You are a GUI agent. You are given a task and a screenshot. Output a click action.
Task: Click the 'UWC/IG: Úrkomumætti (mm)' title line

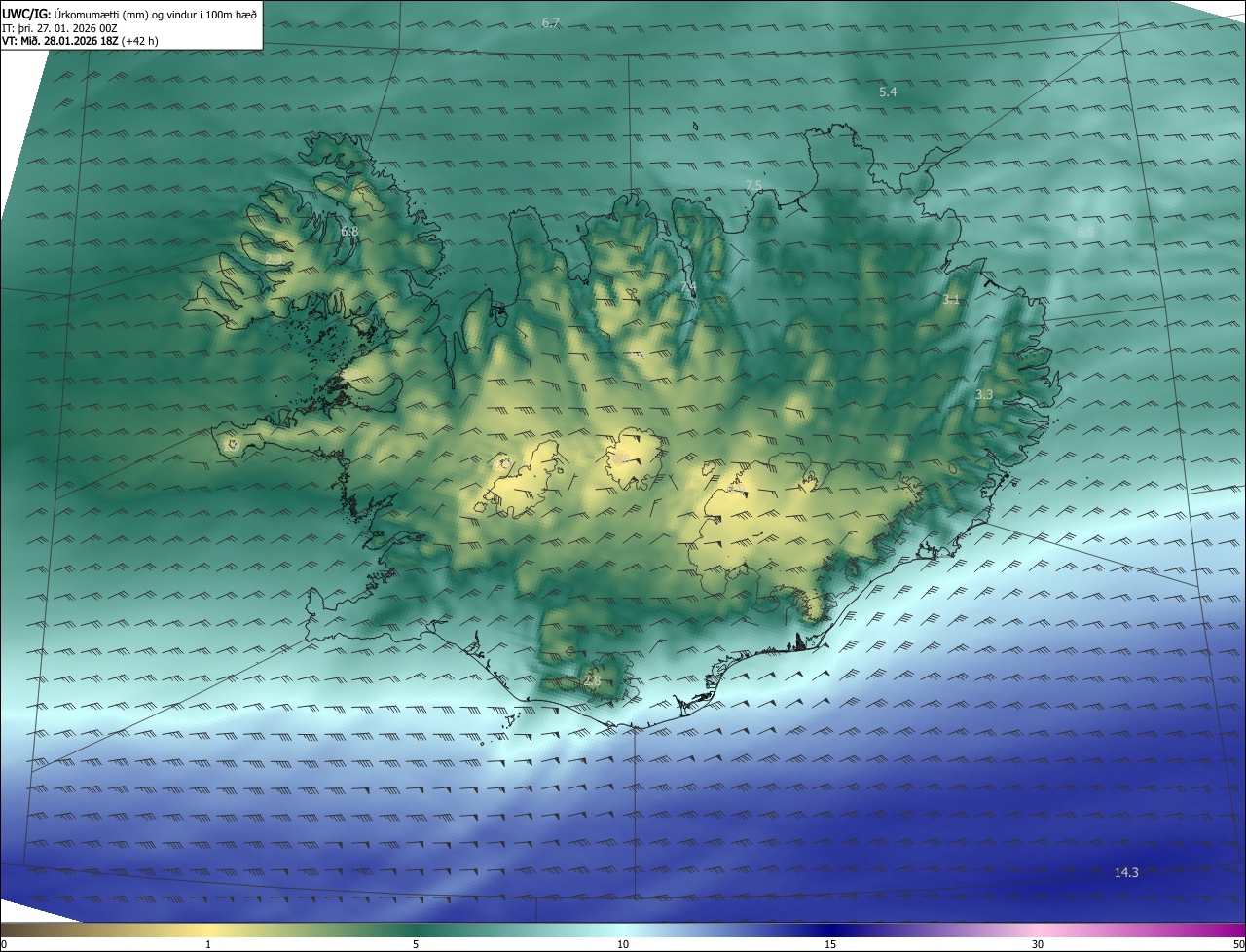(x=130, y=14)
